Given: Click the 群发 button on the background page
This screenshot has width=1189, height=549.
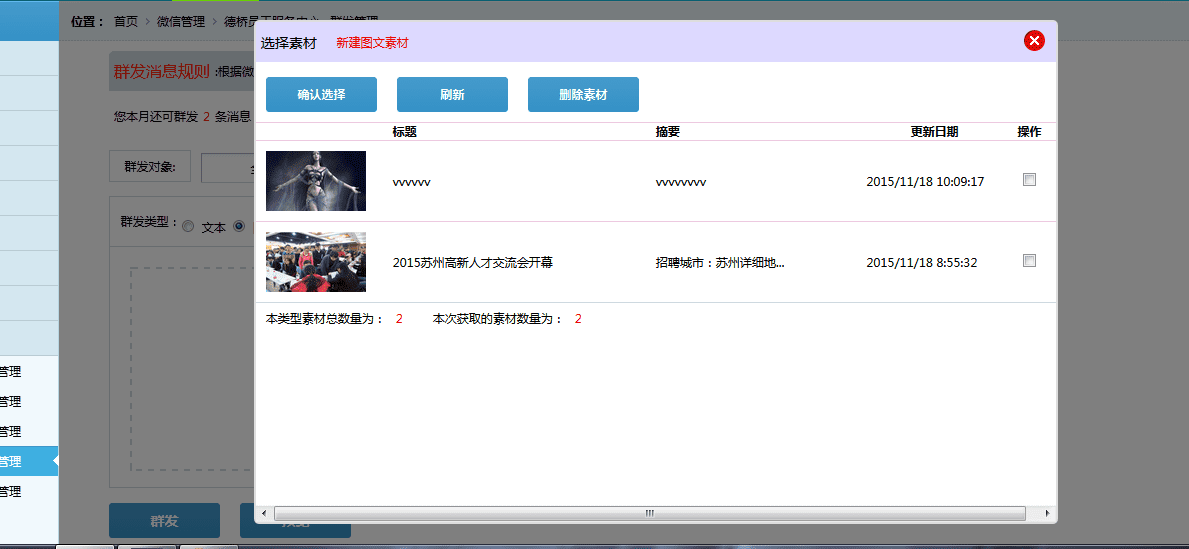Looking at the screenshot, I should (165, 521).
